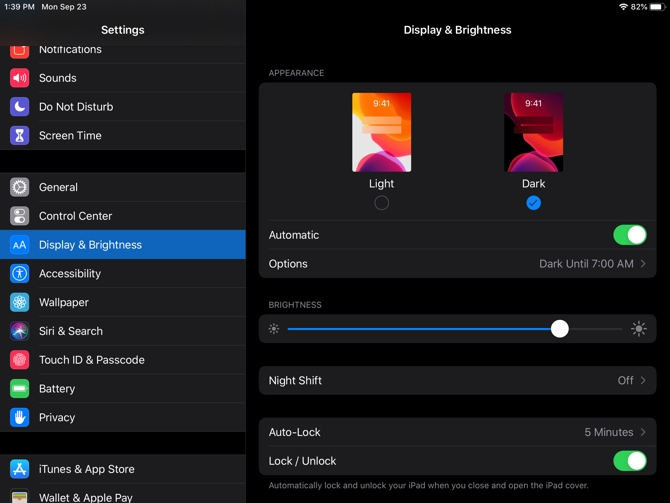Open Do Not Disturb settings
Screen dimensions: 670x503
click(123, 106)
